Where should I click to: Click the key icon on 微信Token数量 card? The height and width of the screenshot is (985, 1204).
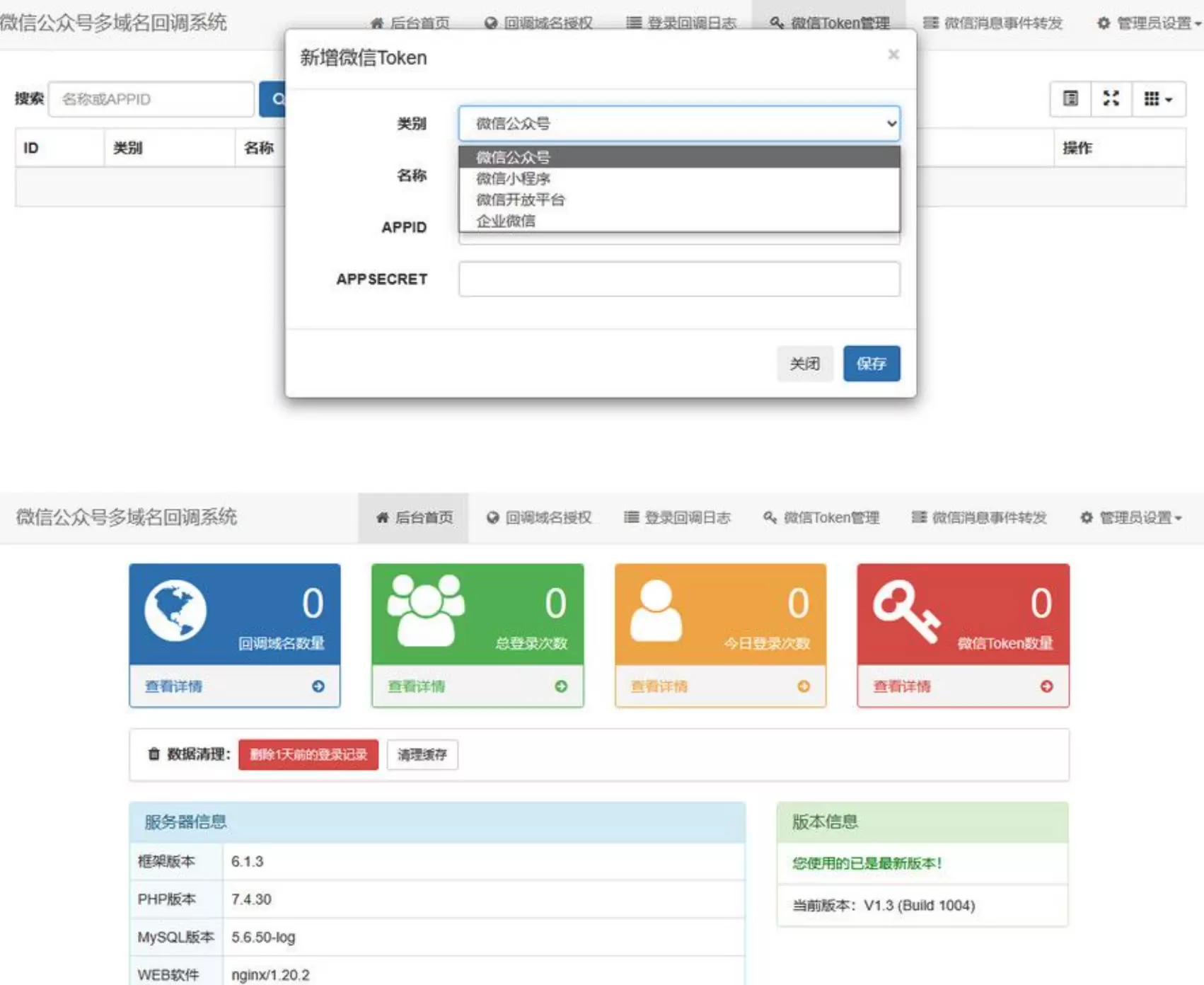coord(907,612)
